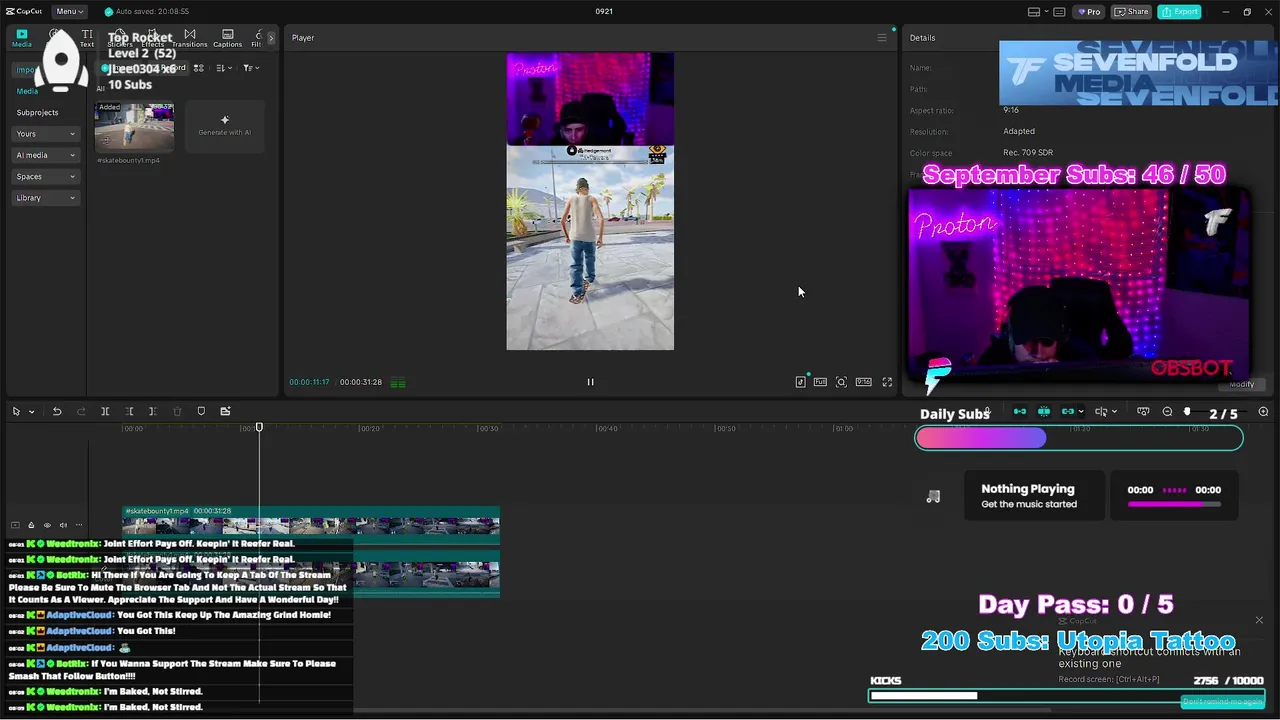
Task: Delete the selected clip
Action: (177, 412)
